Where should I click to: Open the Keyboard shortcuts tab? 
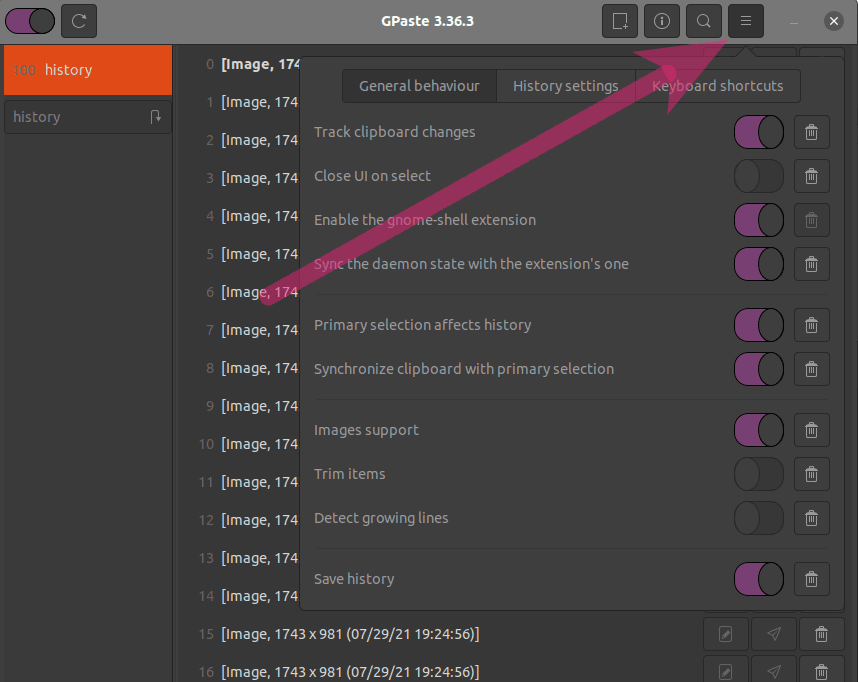(718, 86)
